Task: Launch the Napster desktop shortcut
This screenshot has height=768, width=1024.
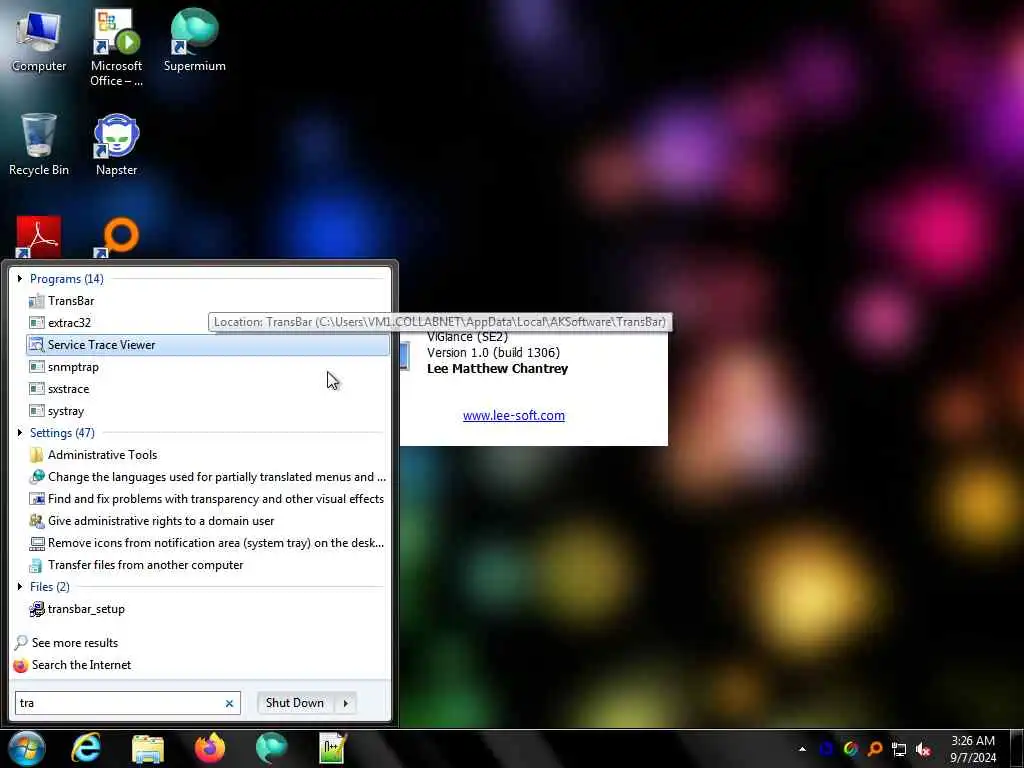Action: pyautogui.click(x=116, y=144)
